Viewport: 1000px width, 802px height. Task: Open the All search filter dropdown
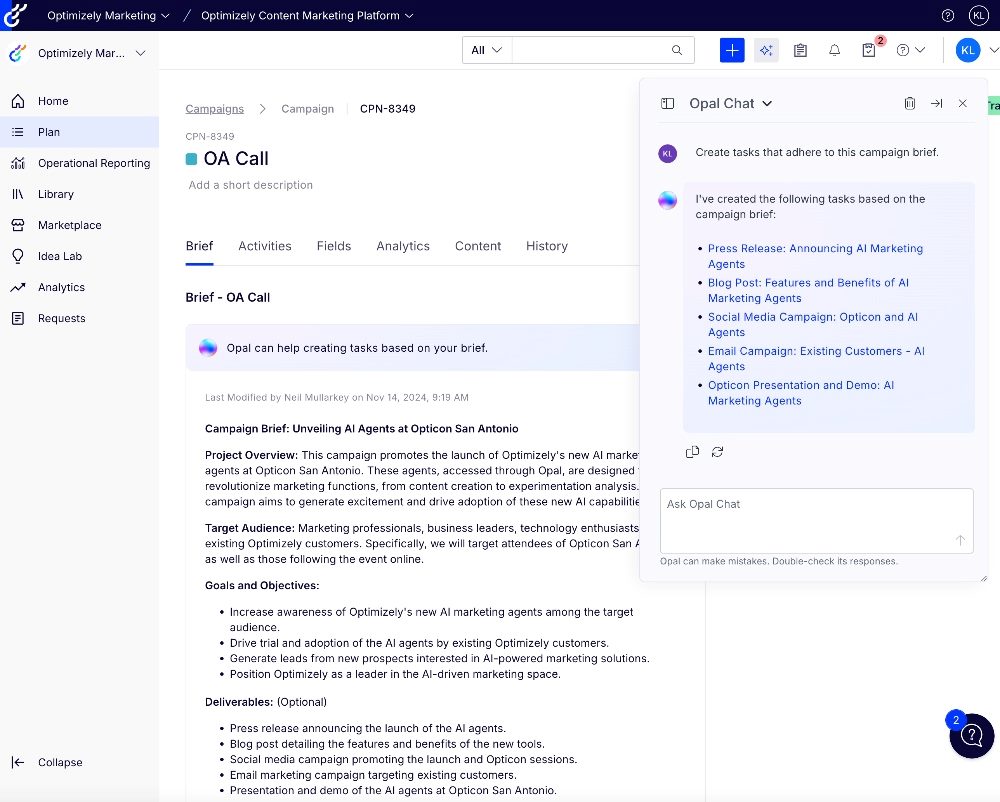pyautogui.click(x=487, y=50)
